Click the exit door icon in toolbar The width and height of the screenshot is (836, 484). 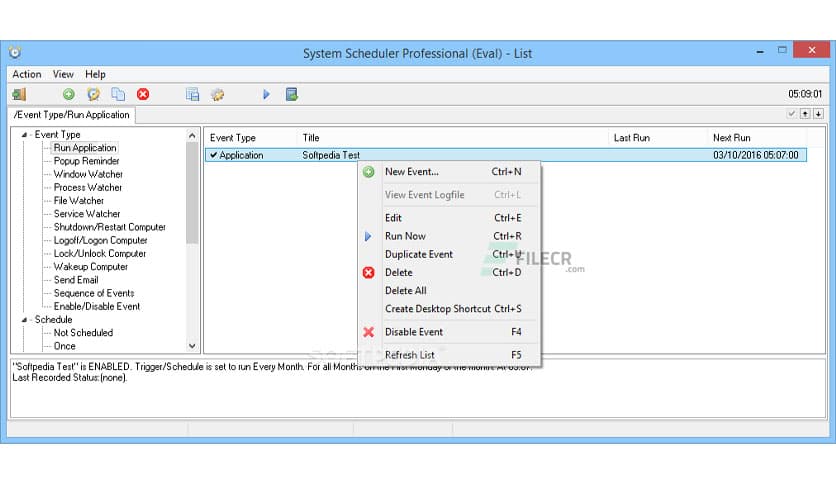(x=19, y=94)
